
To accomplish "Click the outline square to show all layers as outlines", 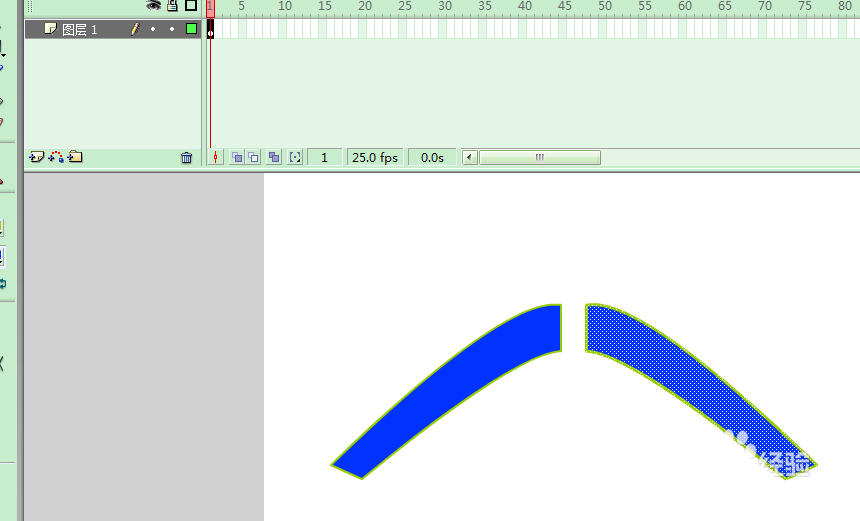I will (191, 5).
